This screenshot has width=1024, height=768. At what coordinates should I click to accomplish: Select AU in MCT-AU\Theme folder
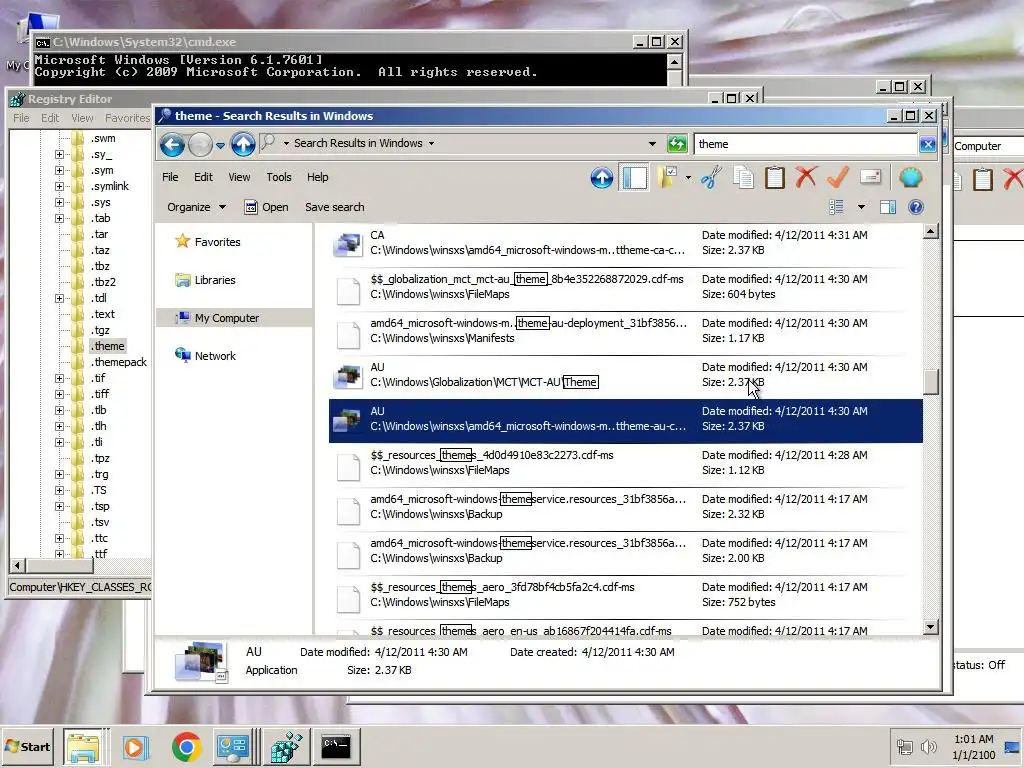pos(625,375)
